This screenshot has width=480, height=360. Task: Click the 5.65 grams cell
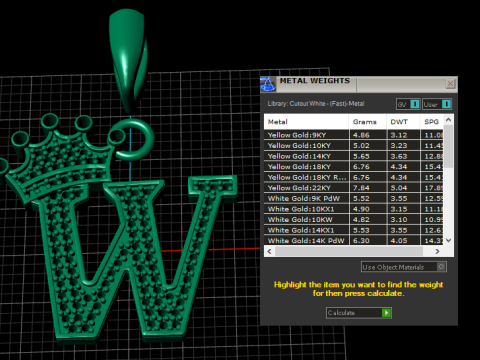tap(368, 156)
